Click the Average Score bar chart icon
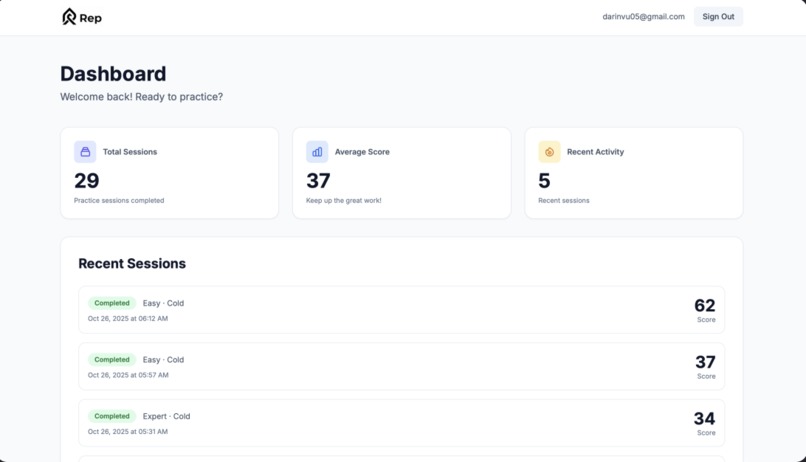Image resolution: width=806 pixels, height=462 pixels. [317, 152]
